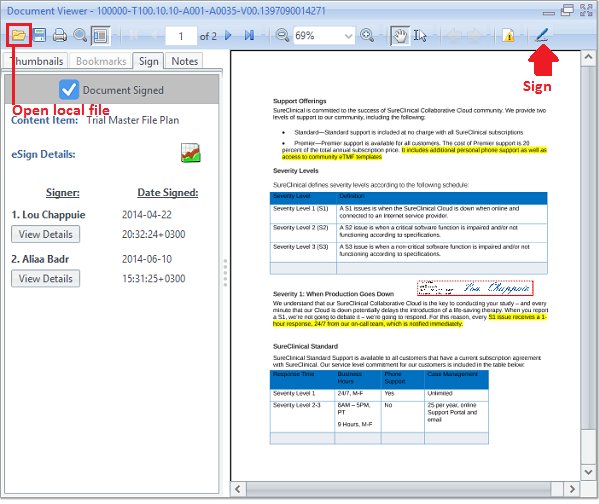Click the Lou Chappuie signature stamp

(475, 288)
